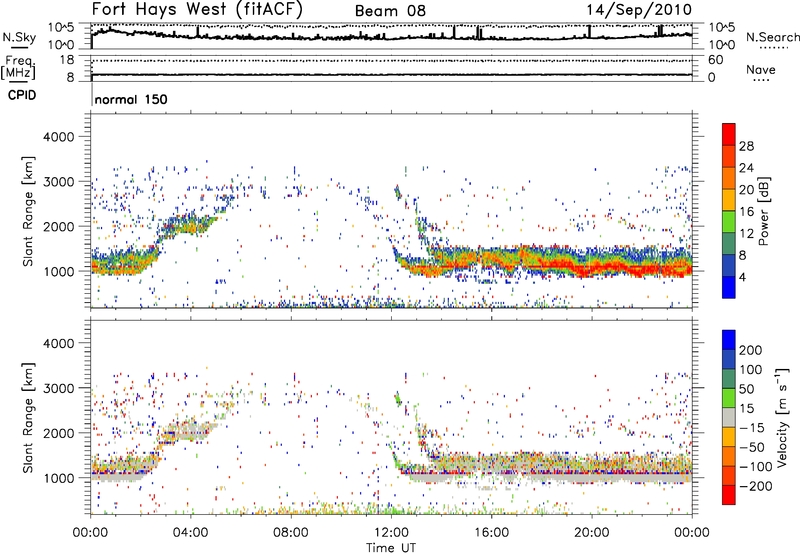Click the '-200' Velocity color bar value
The image size is (800, 554).
click(x=755, y=486)
